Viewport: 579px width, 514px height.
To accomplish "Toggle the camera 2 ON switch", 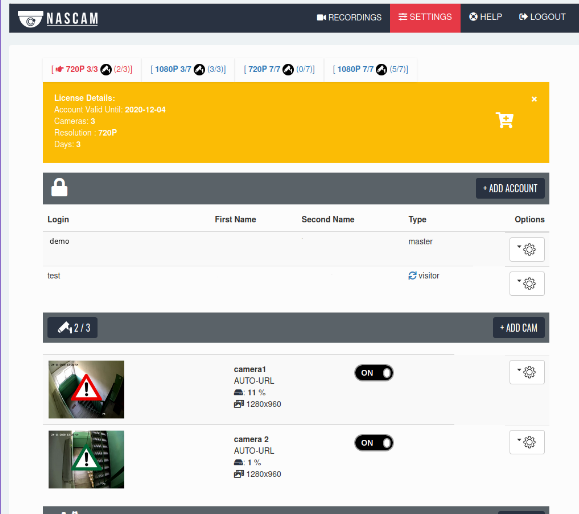I will click(374, 443).
